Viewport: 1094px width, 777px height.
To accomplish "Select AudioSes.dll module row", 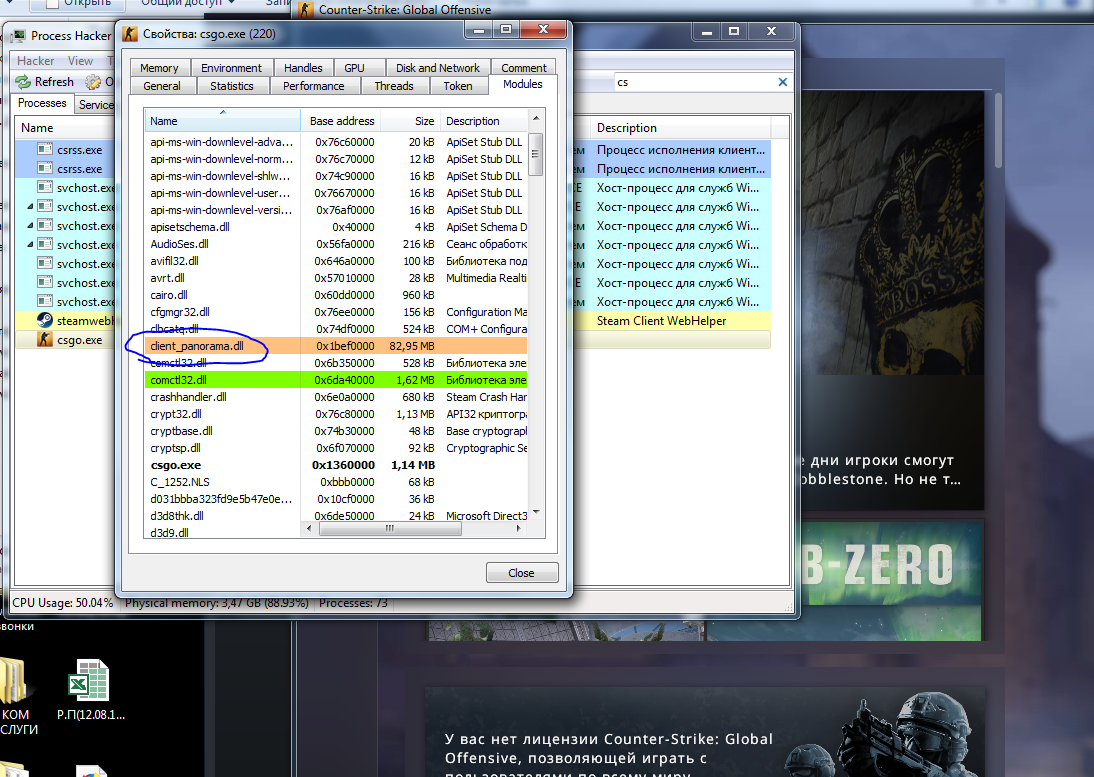I will tap(336, 244).
